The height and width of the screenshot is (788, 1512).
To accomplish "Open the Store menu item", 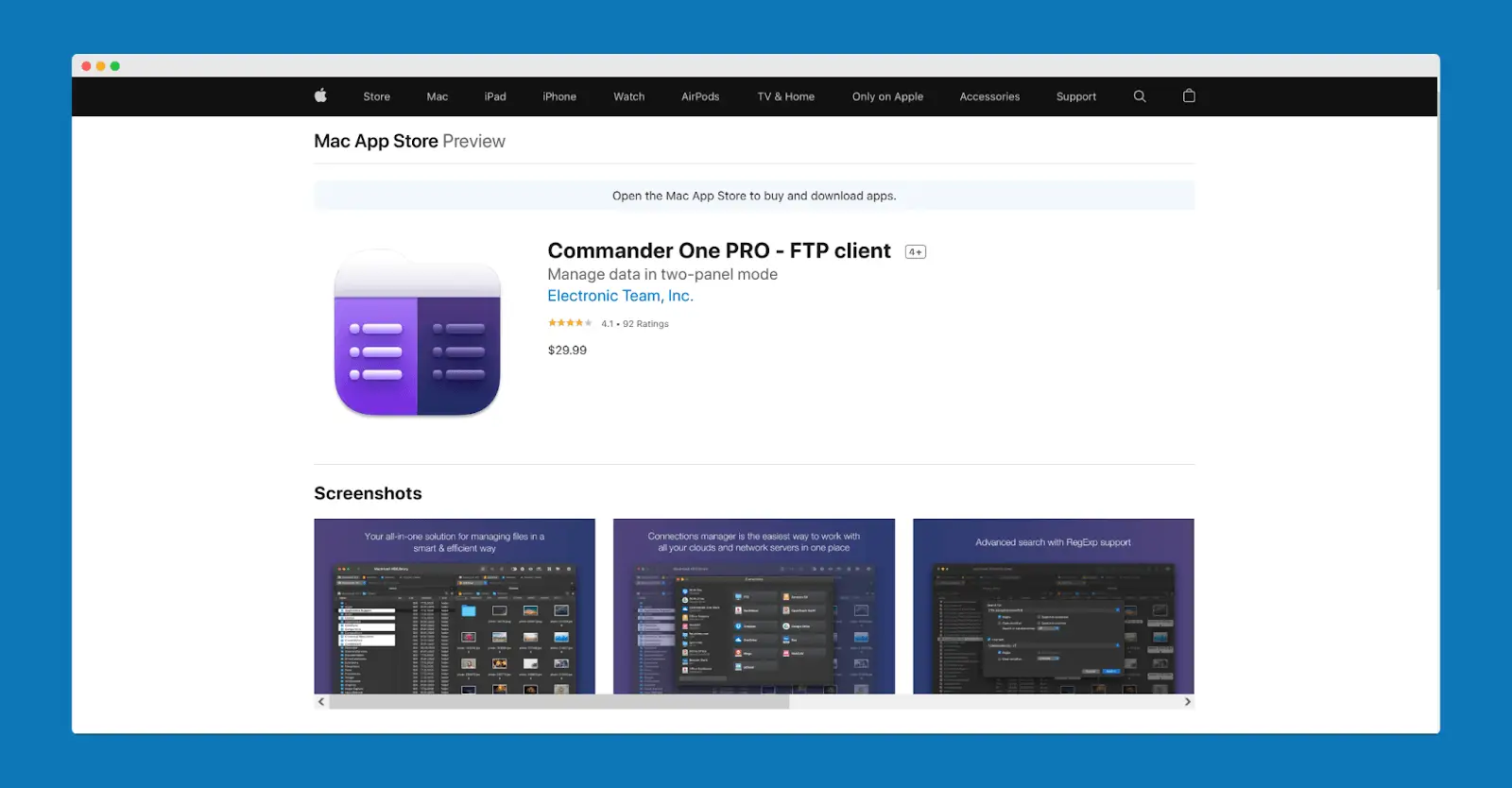I will point(376,96).
